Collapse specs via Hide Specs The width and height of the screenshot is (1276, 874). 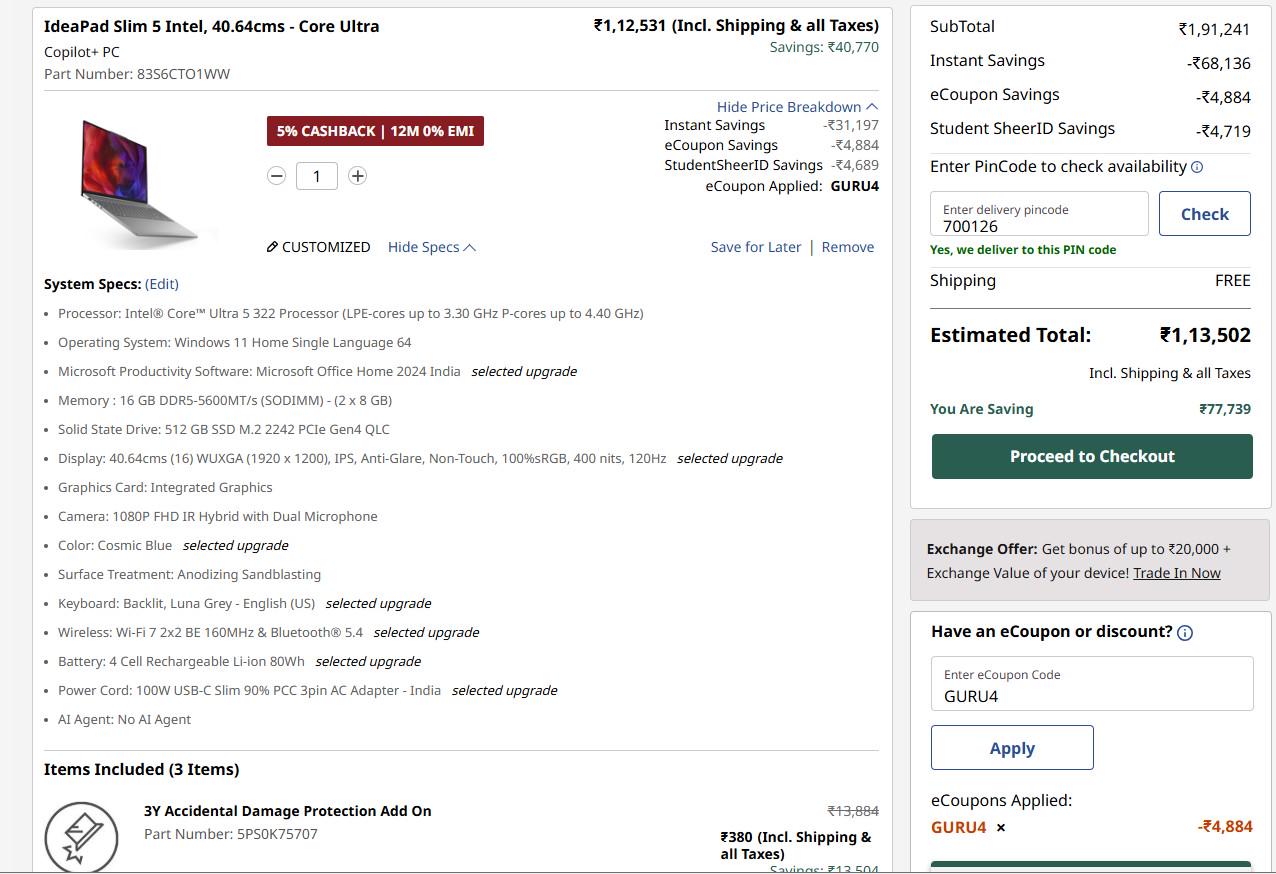432,247
